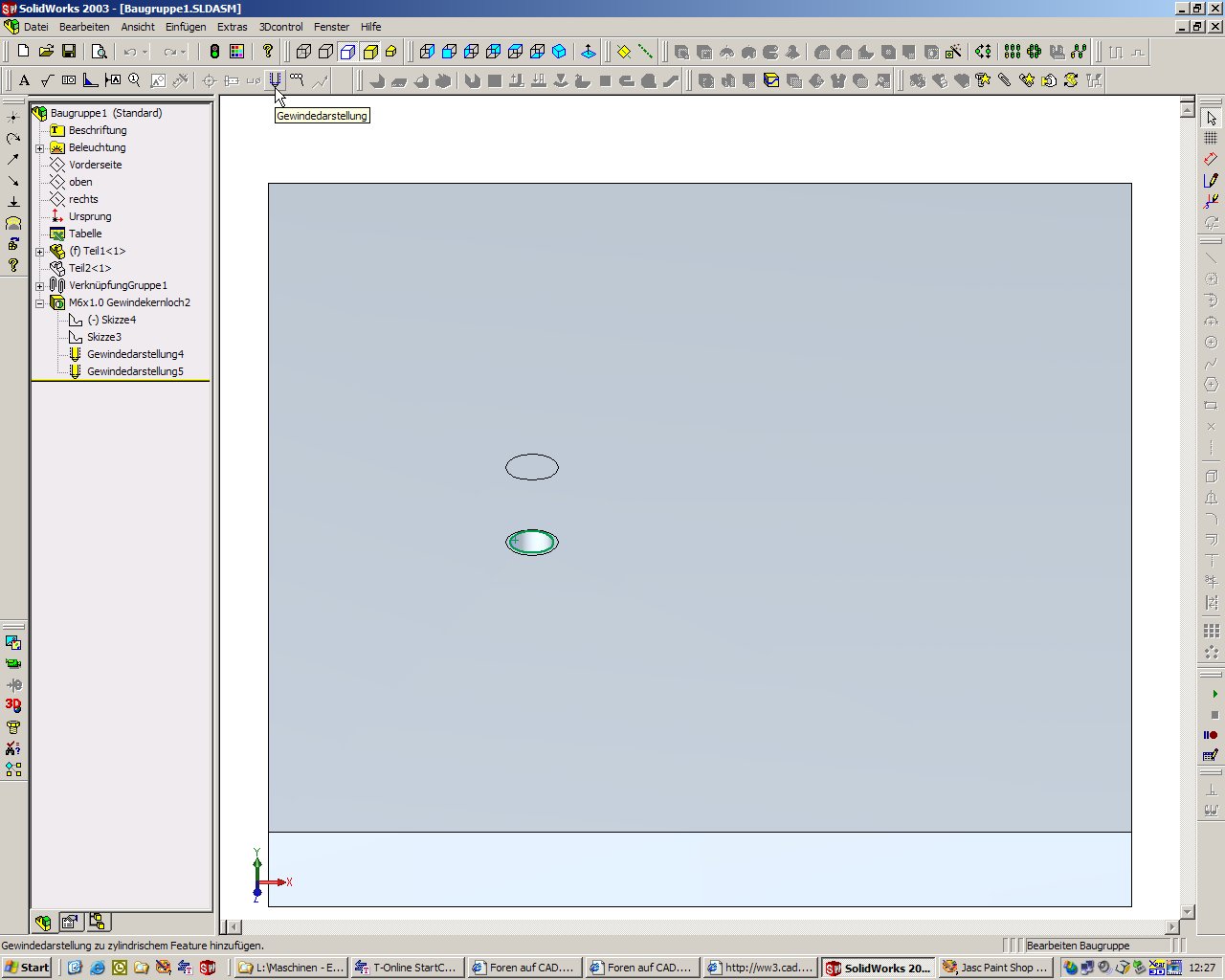The width and height of the screenshot is (1225, 980).
Task: Open the Extras menu
Action: [x=232, y=27]
